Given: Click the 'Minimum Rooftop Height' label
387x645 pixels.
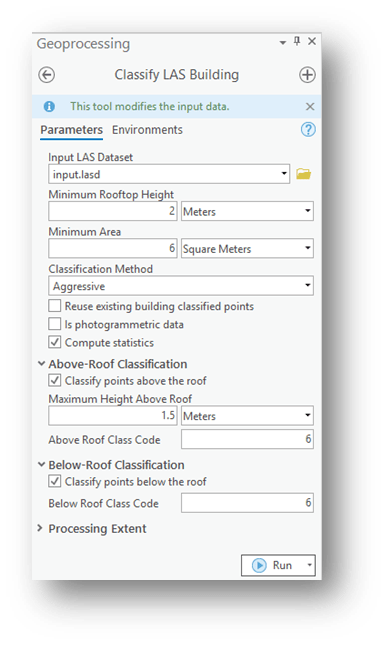Looking at the screenshot, I should click(x=111, y=195).
